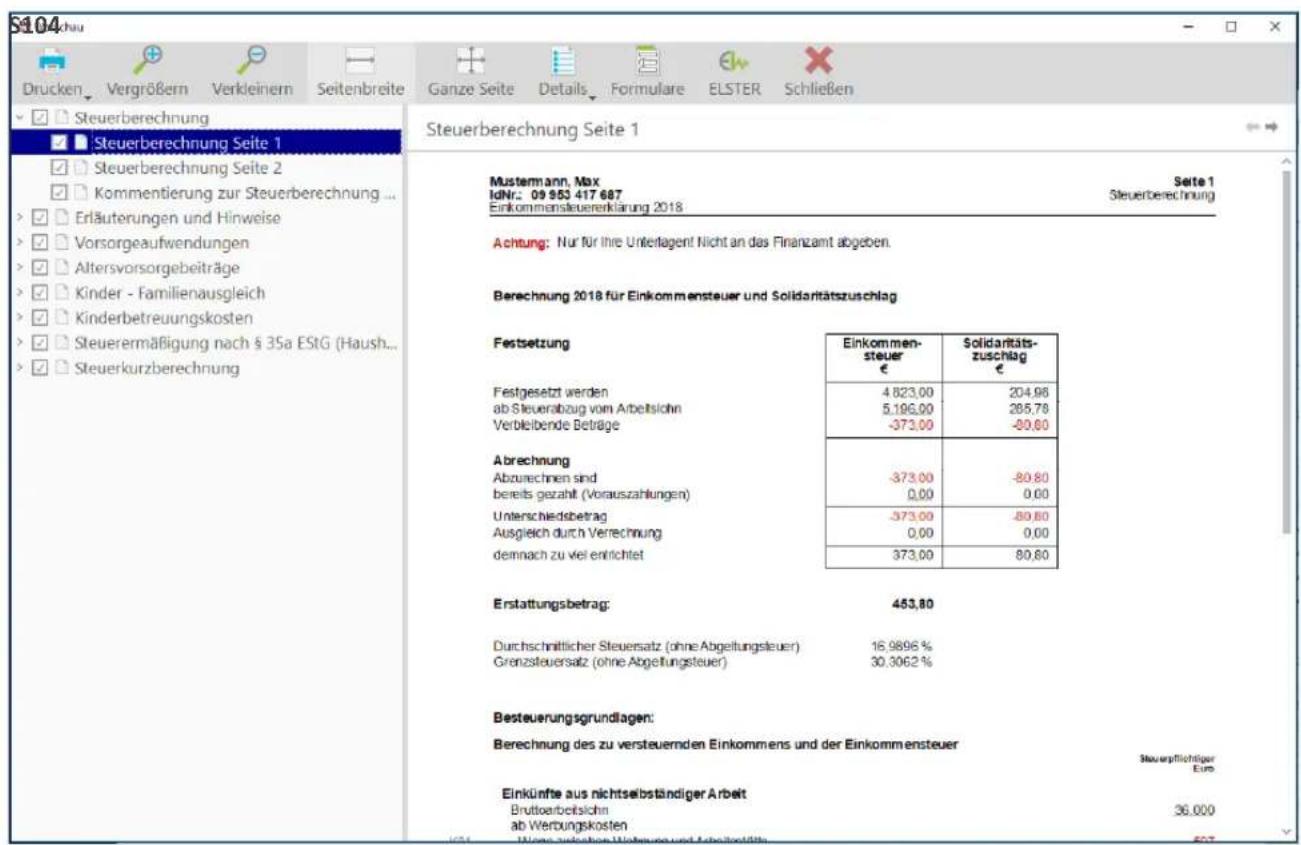1301x845 pixels.
Task: Go to next page arrow in header
Action: click(x=1272, y=128)
